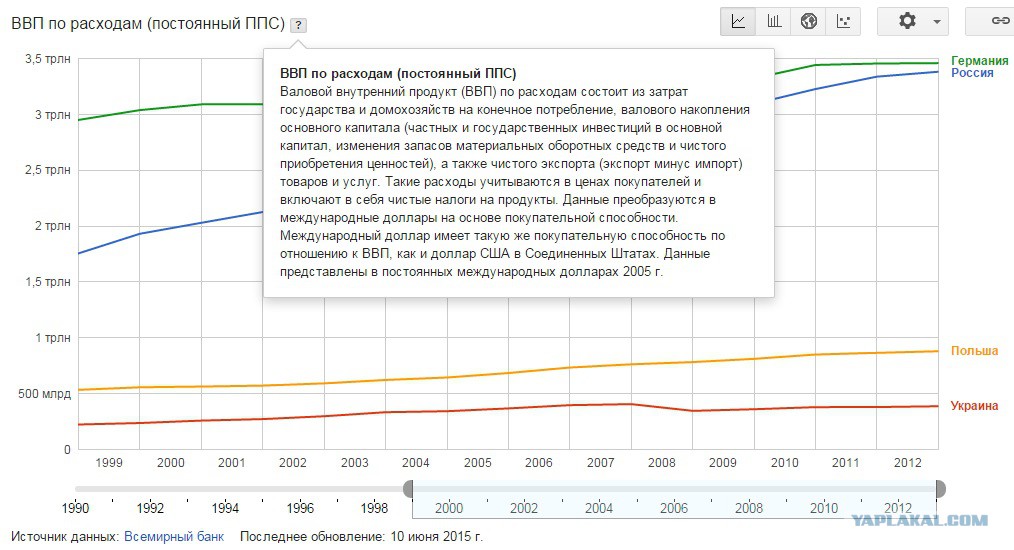Click the 2005 x-axis year label
1014x550 pixels.
coord(477,463)
